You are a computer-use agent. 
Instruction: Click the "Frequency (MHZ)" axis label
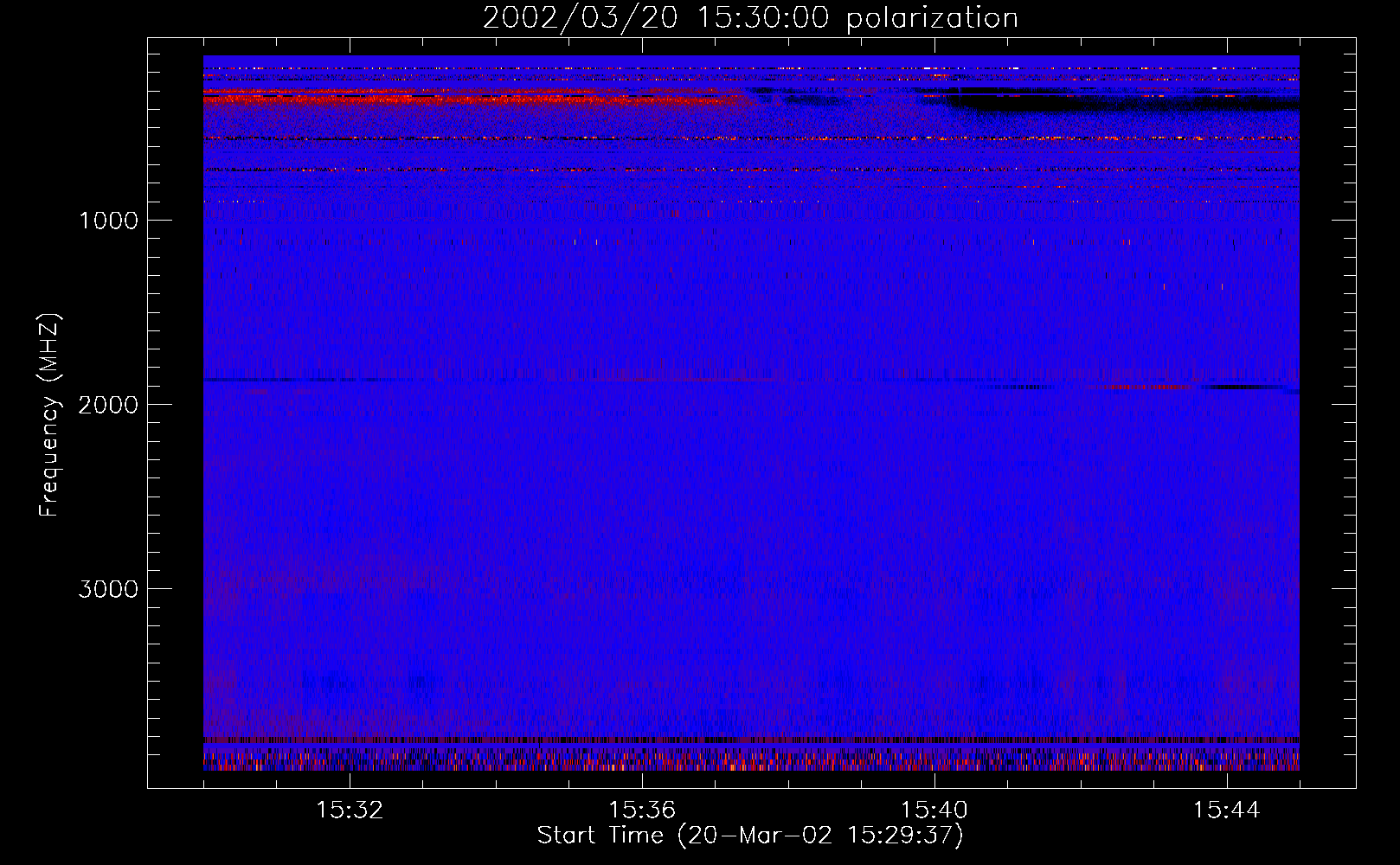pos(49,415)
